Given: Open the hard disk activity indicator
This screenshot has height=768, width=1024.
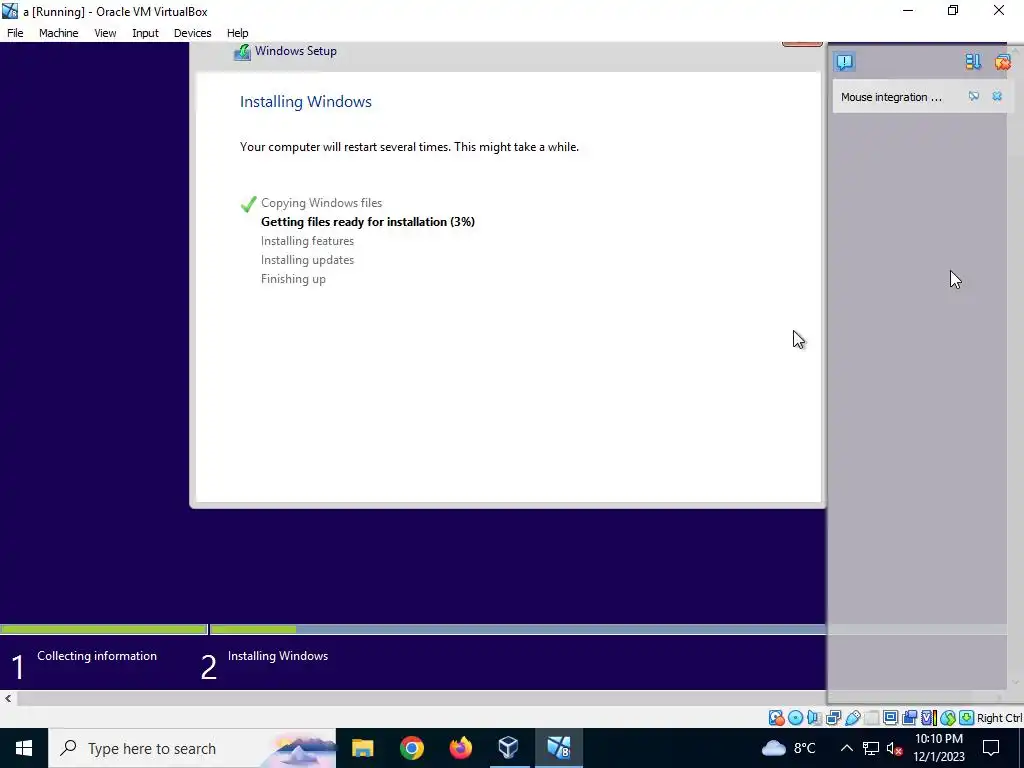Looking at the screenshot, I should (776, 718).
